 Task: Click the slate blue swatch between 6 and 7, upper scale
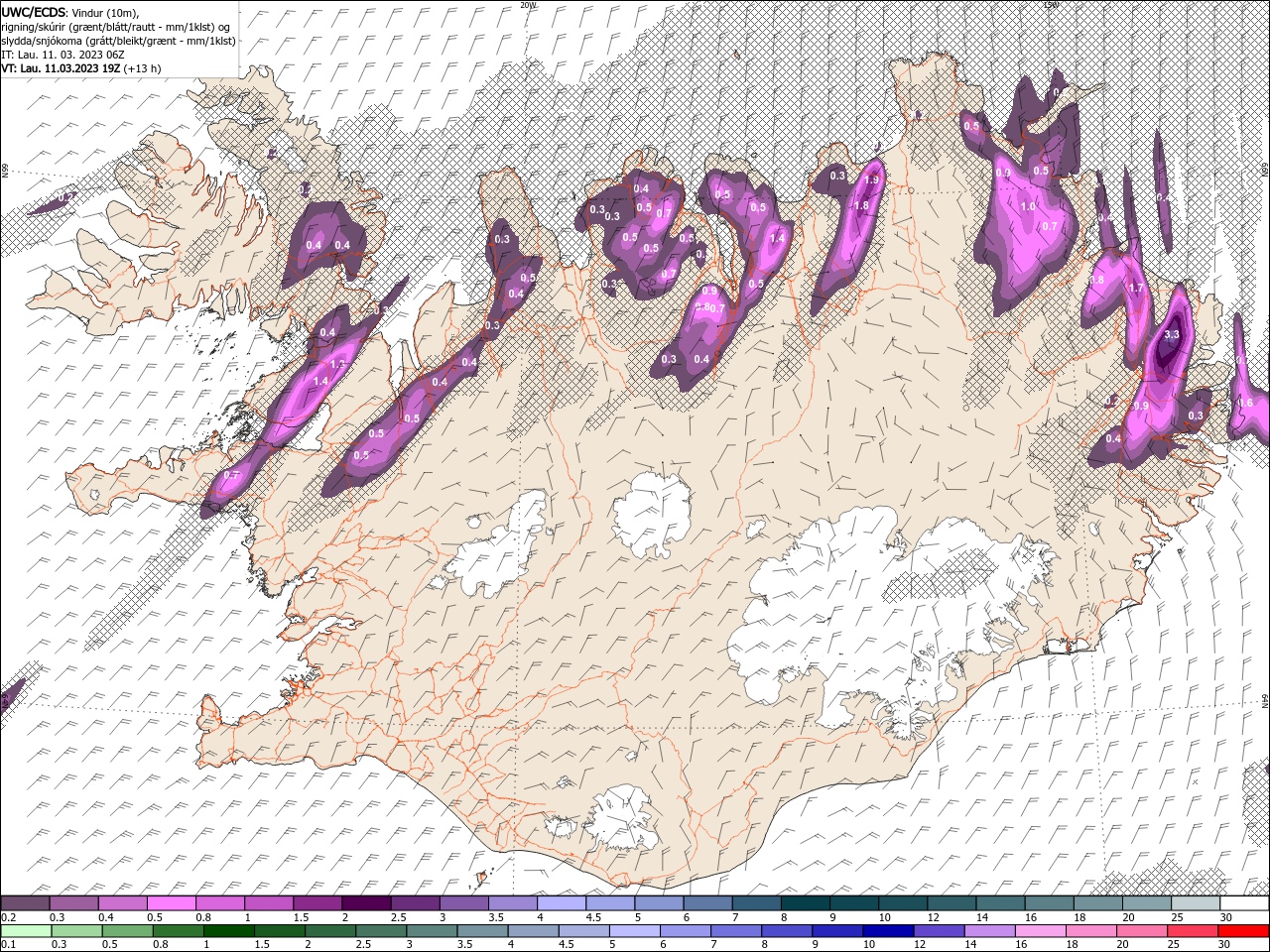pyautogui.click(x=707, y=903)
